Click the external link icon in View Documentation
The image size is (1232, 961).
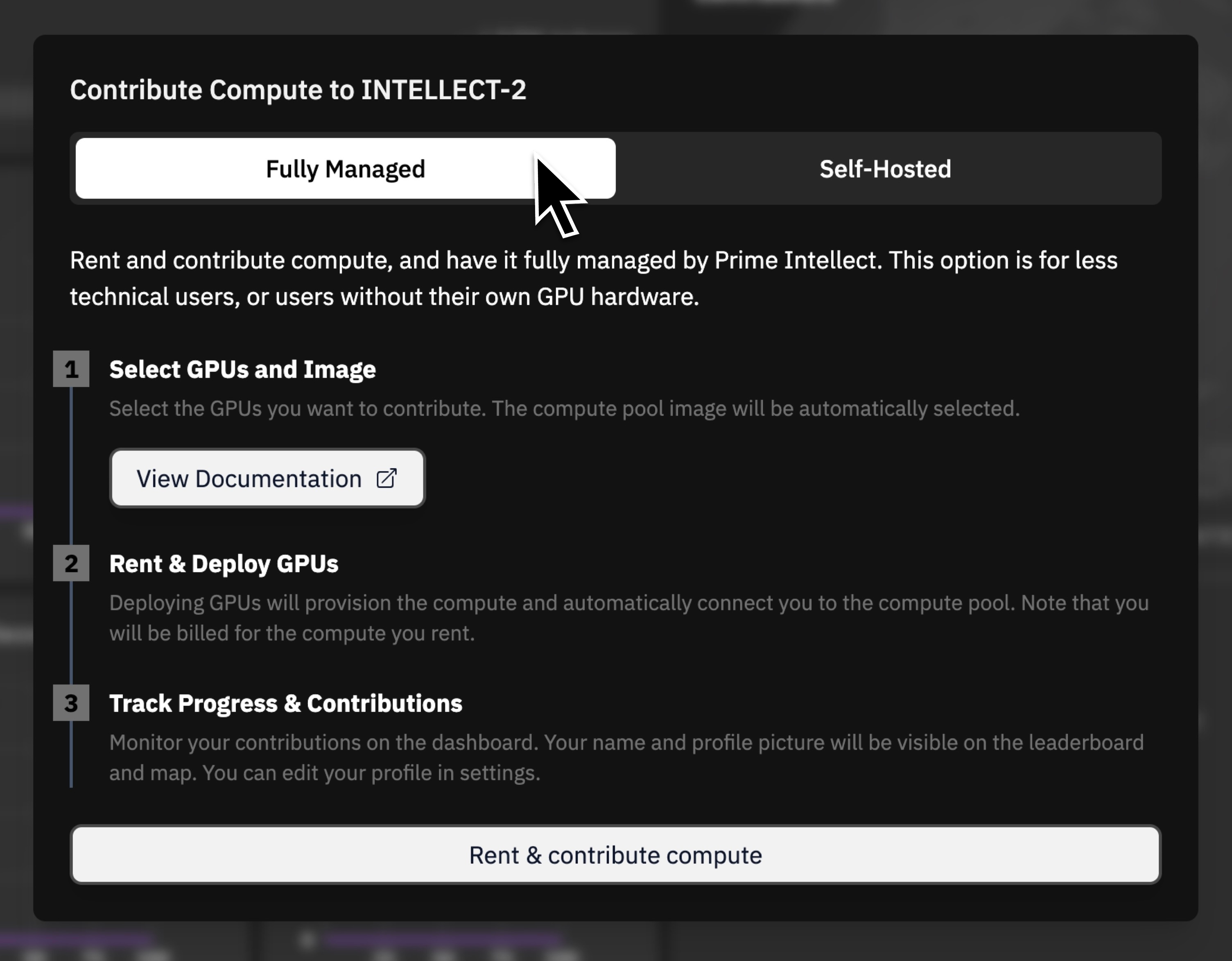(387, 478)
